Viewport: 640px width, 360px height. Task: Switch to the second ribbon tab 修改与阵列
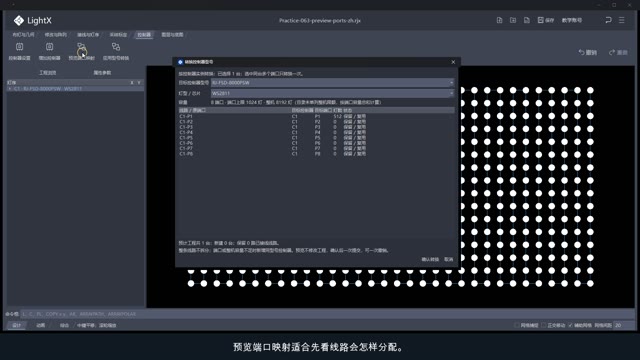pyautogui.click(x=56, y=35)
